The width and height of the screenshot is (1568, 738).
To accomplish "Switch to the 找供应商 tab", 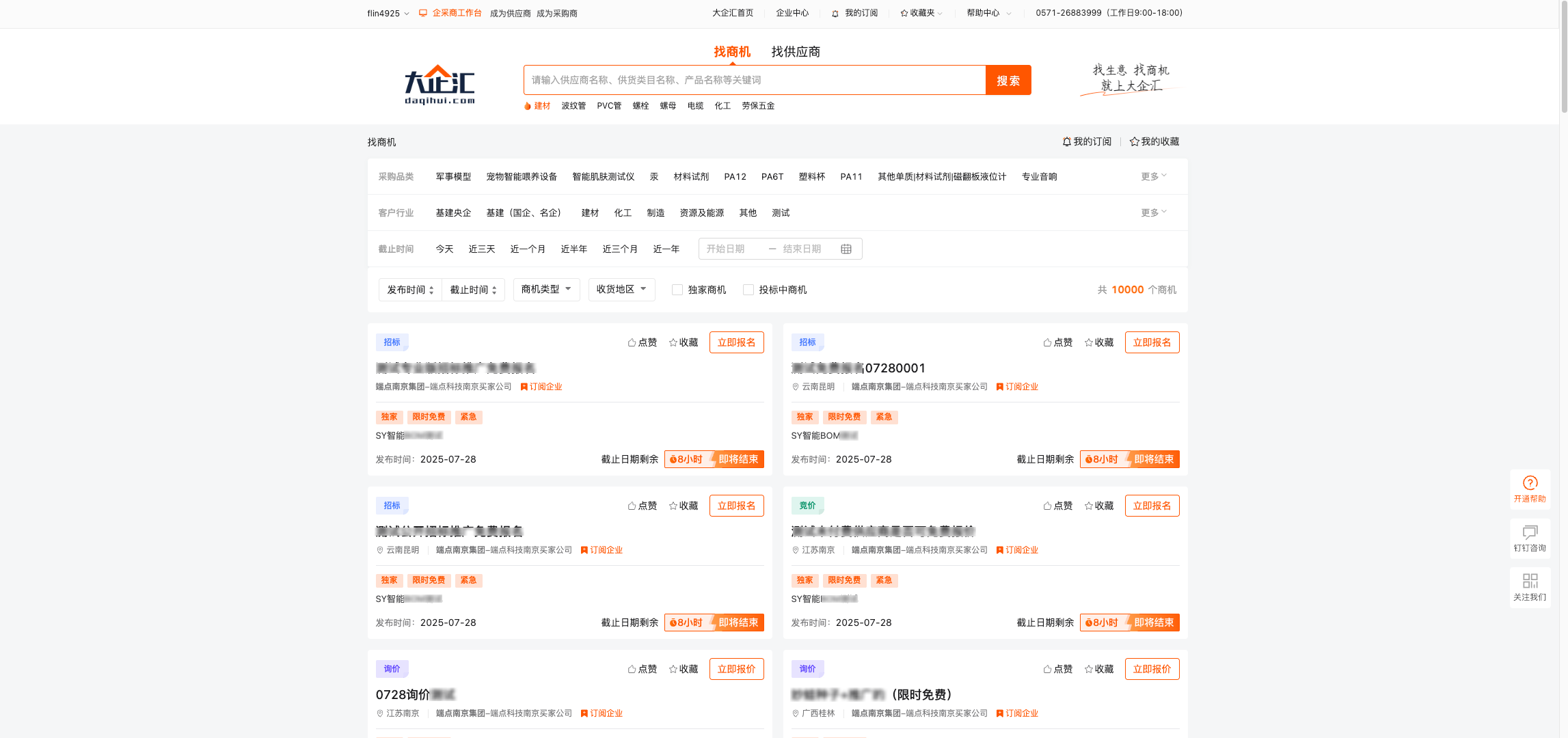I will click(x=796, y=51).
